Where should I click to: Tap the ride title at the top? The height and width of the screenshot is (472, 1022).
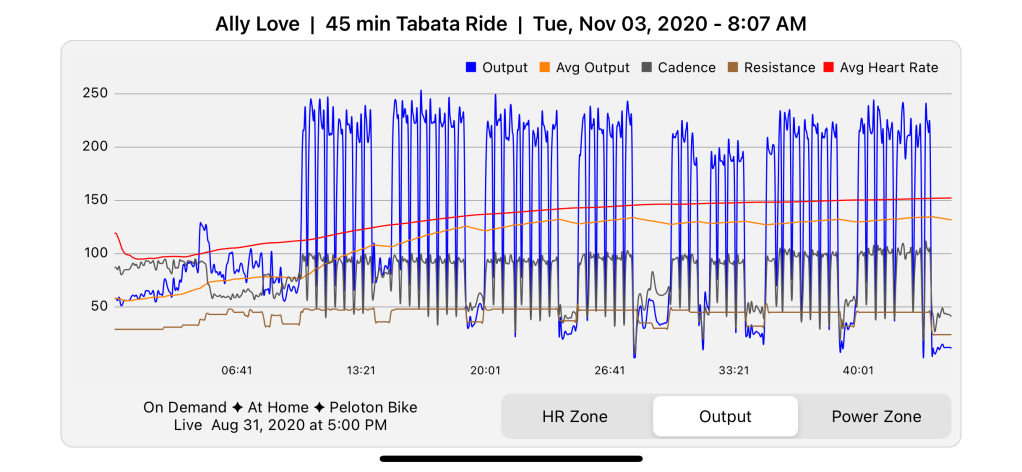(511, 23)
